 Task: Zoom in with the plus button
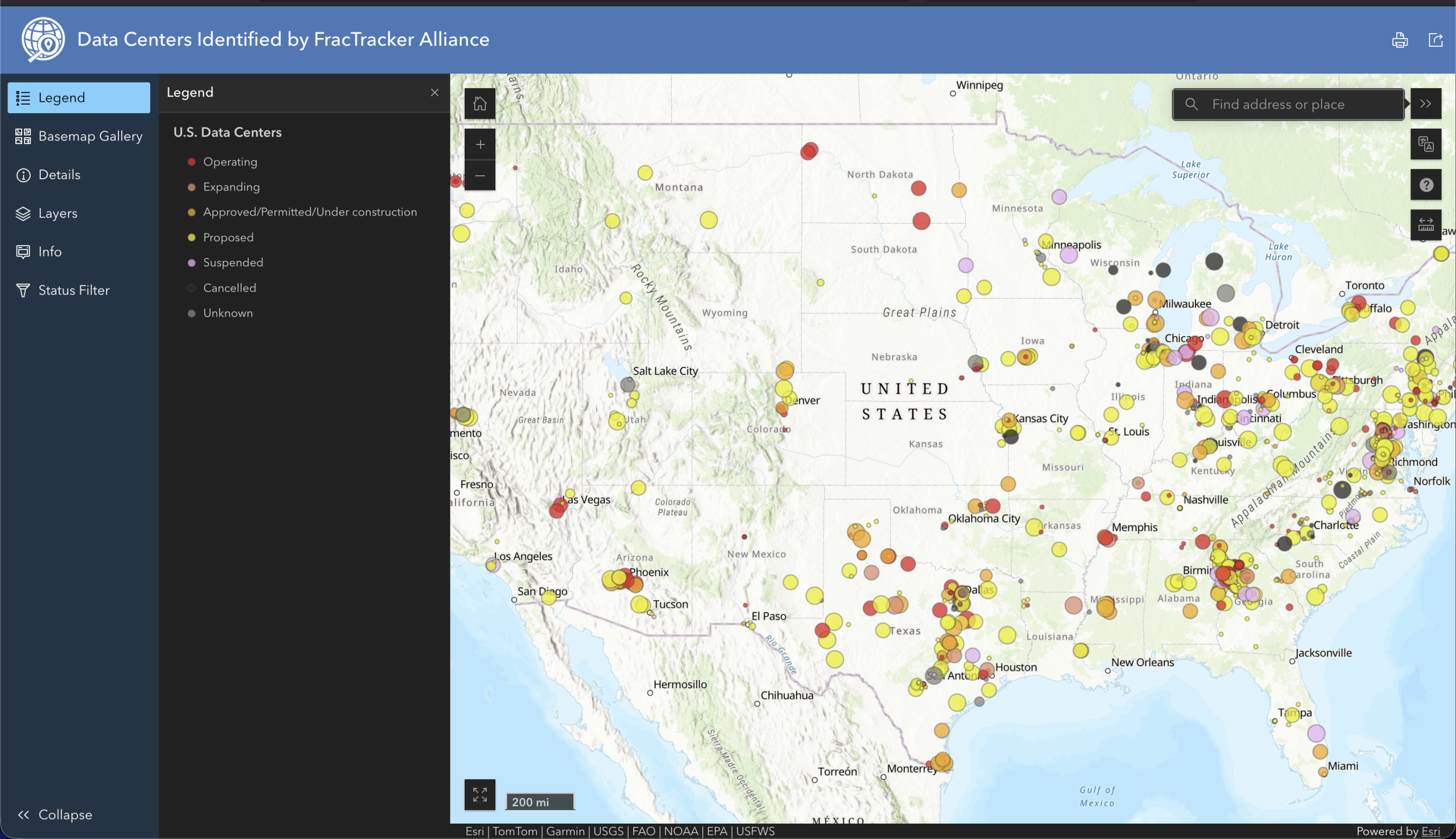pos(479,144)
